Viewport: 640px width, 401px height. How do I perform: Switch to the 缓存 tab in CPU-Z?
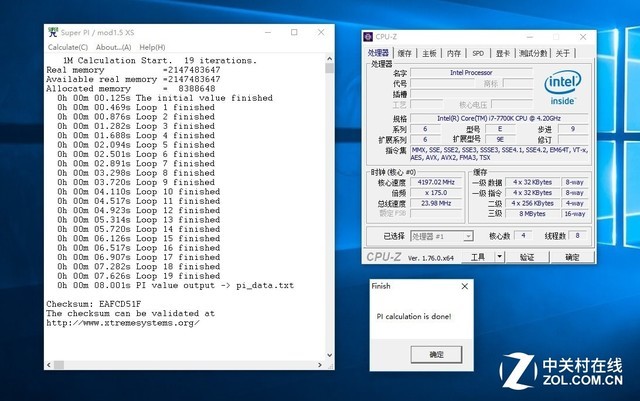[404, 53]
